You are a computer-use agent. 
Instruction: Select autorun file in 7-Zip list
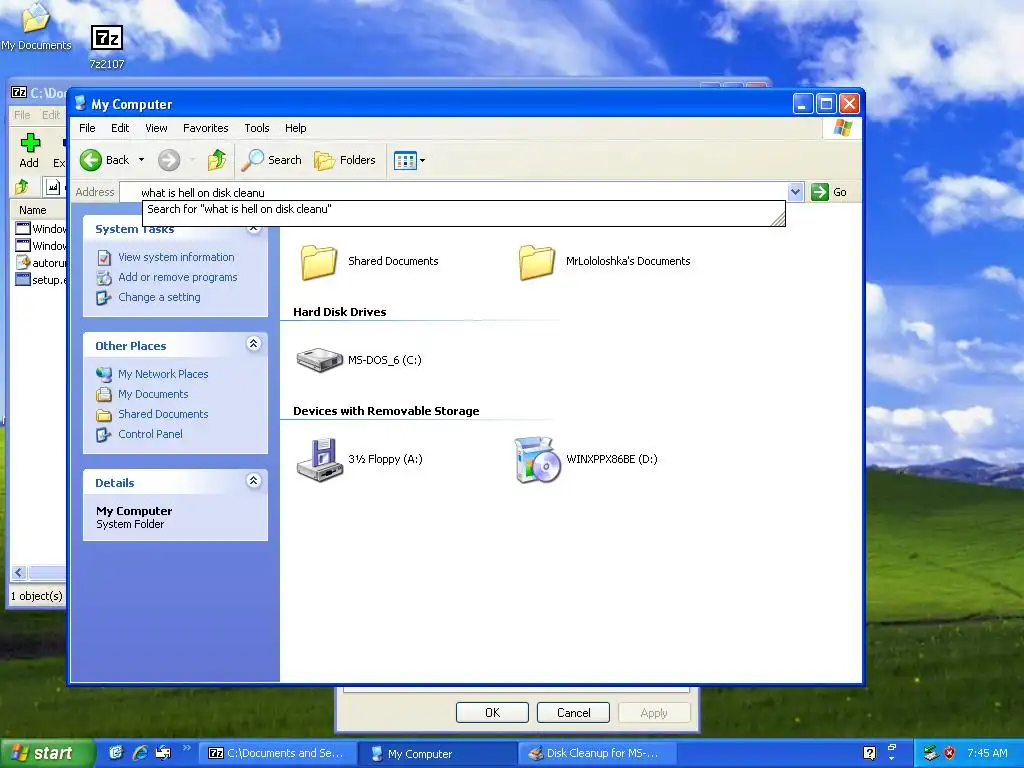pyautogui.click(x=41, y=263)
